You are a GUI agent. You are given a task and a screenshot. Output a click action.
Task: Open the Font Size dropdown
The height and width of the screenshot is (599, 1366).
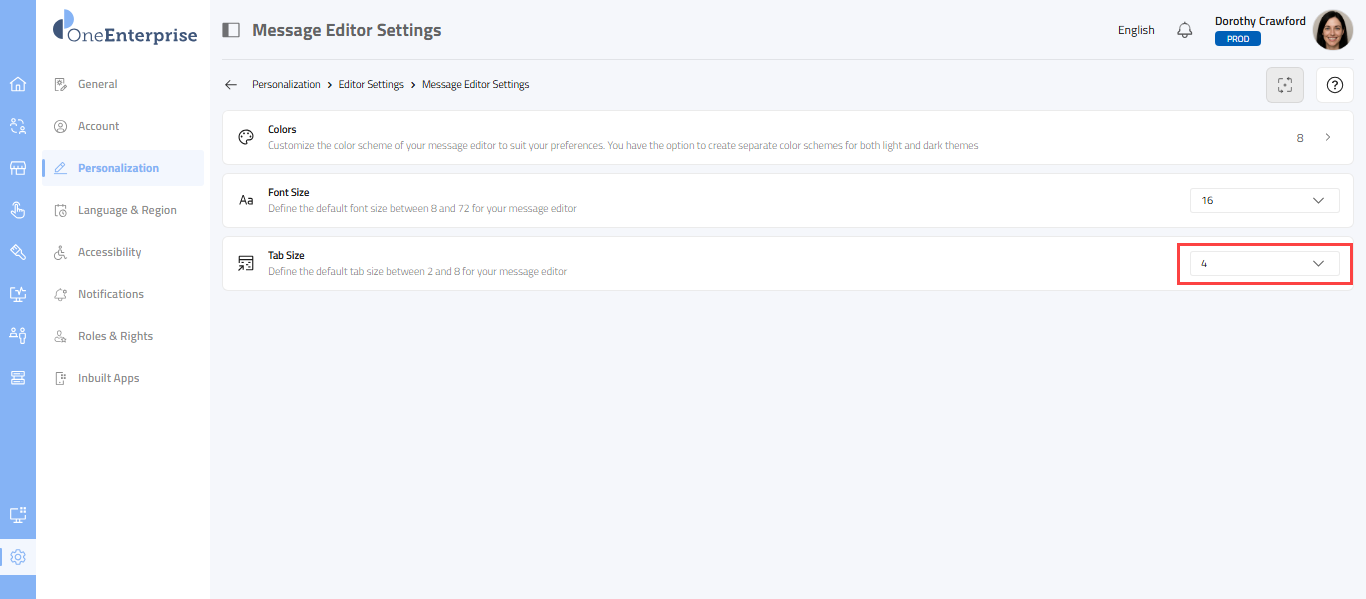click(1264, 201)
